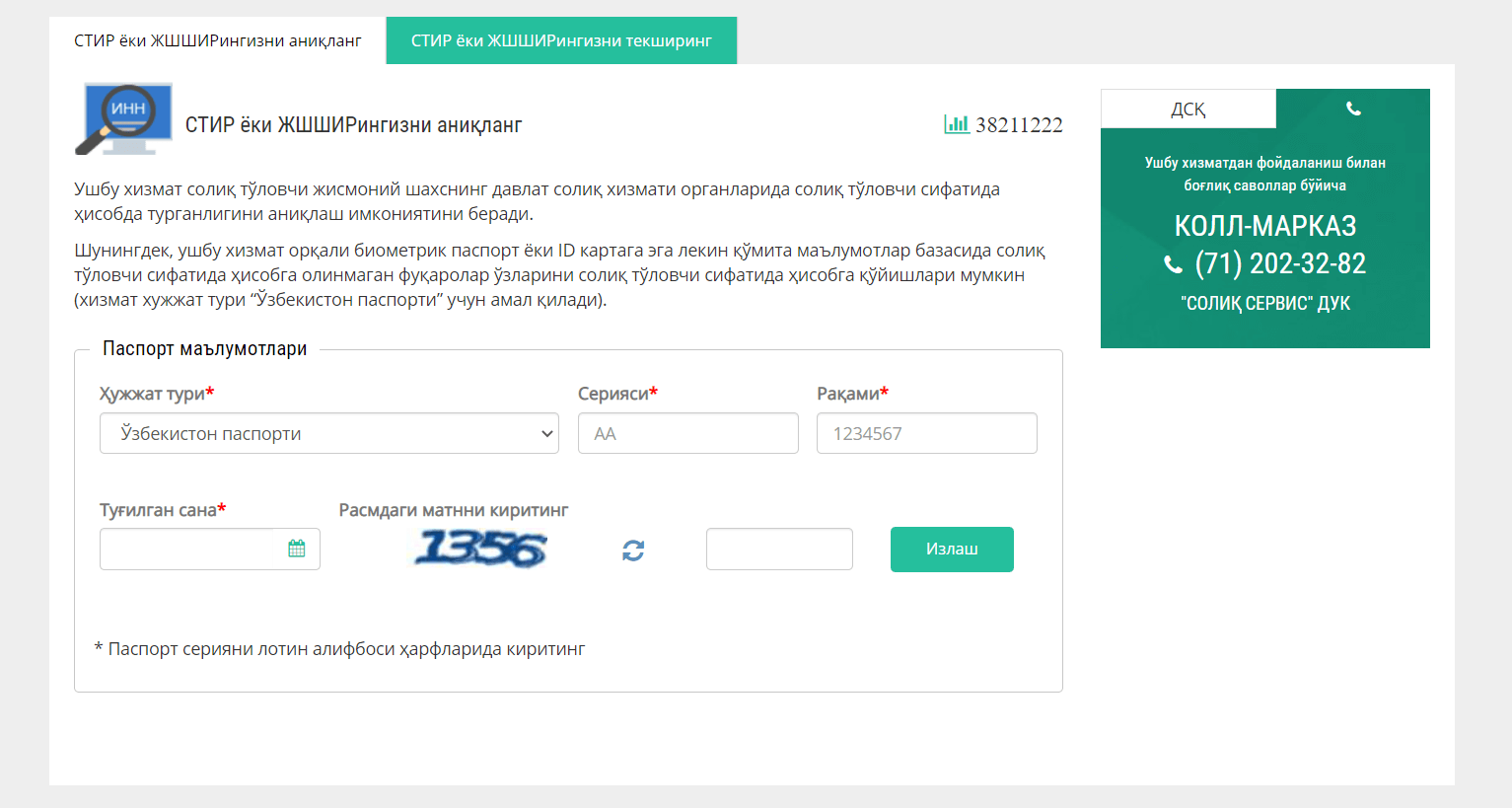Switch to the phone icon tab
This screenshot has width=1512, height=808.
(x=1353, y=109)
